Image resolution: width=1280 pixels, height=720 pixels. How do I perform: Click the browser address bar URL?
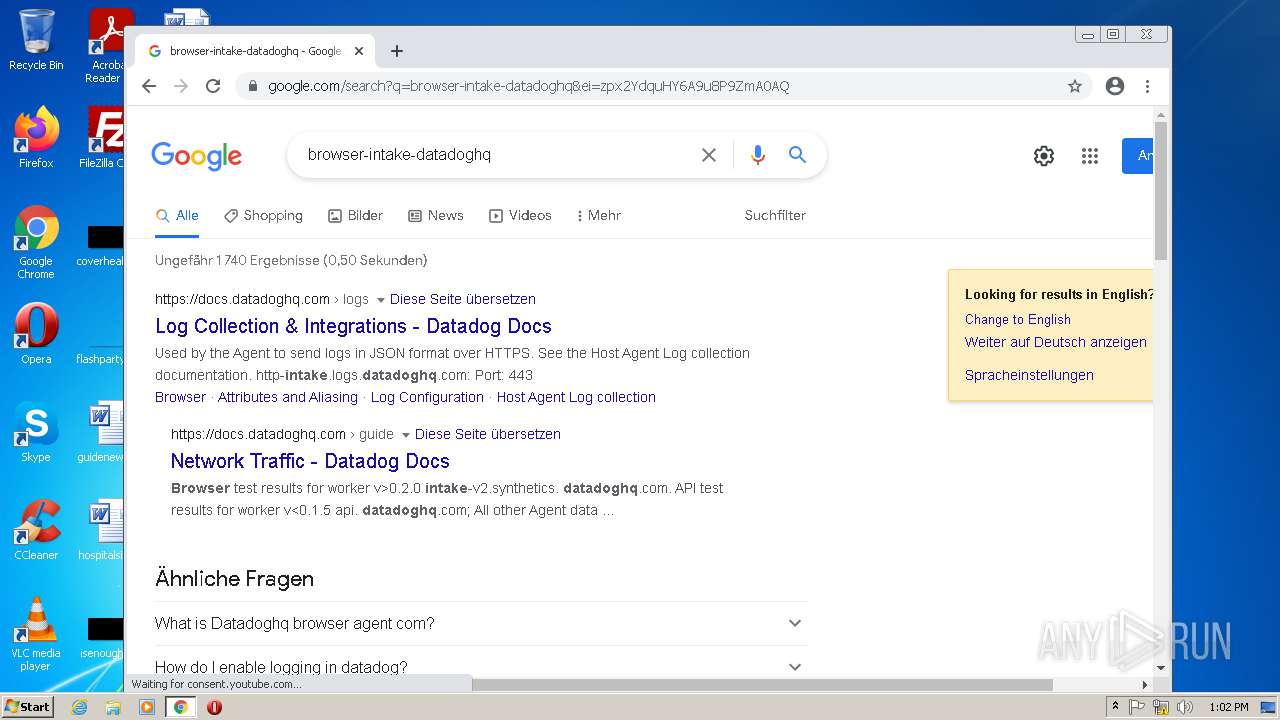click(528, 86)
